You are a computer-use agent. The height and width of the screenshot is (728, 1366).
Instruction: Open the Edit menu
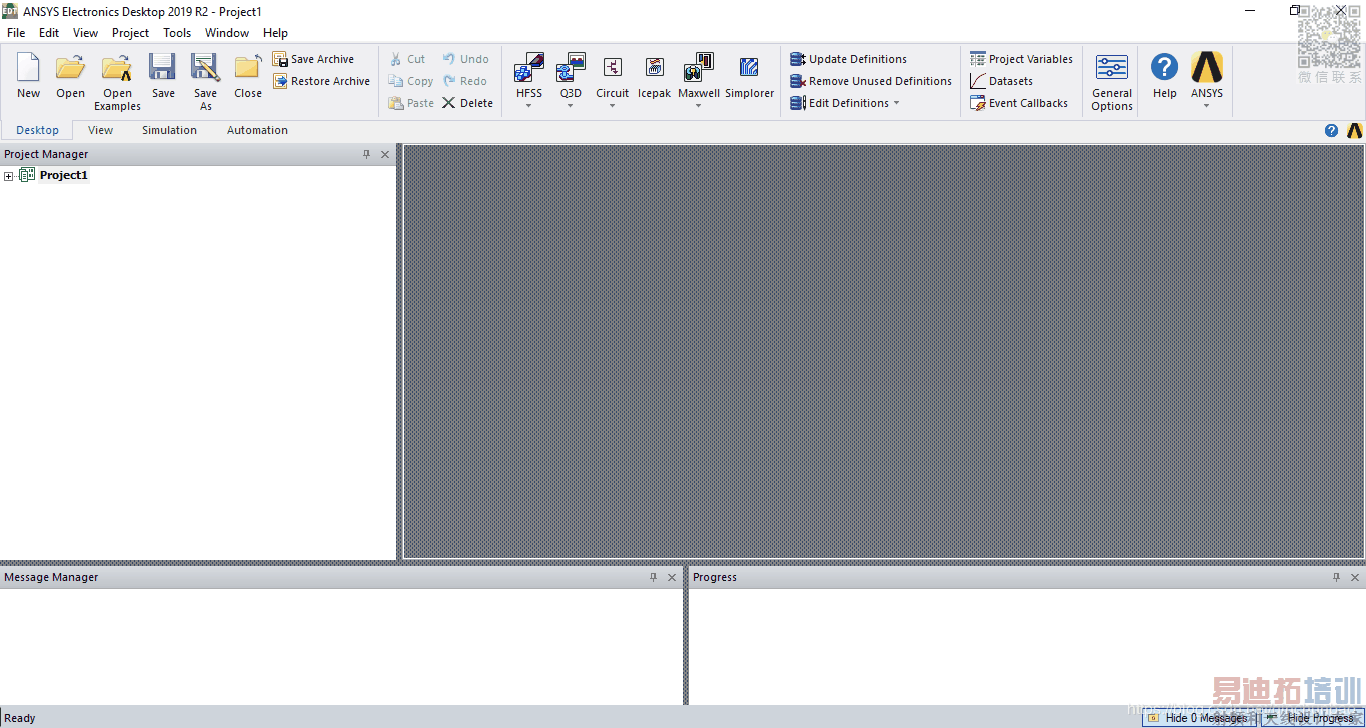(x=49, y=33)
